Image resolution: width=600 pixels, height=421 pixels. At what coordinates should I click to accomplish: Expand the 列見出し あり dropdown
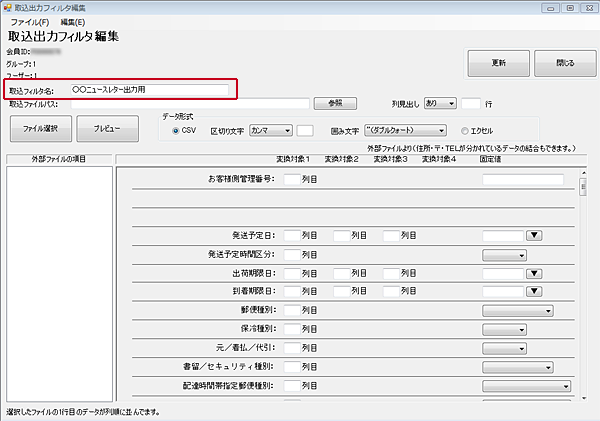[440, 102]
